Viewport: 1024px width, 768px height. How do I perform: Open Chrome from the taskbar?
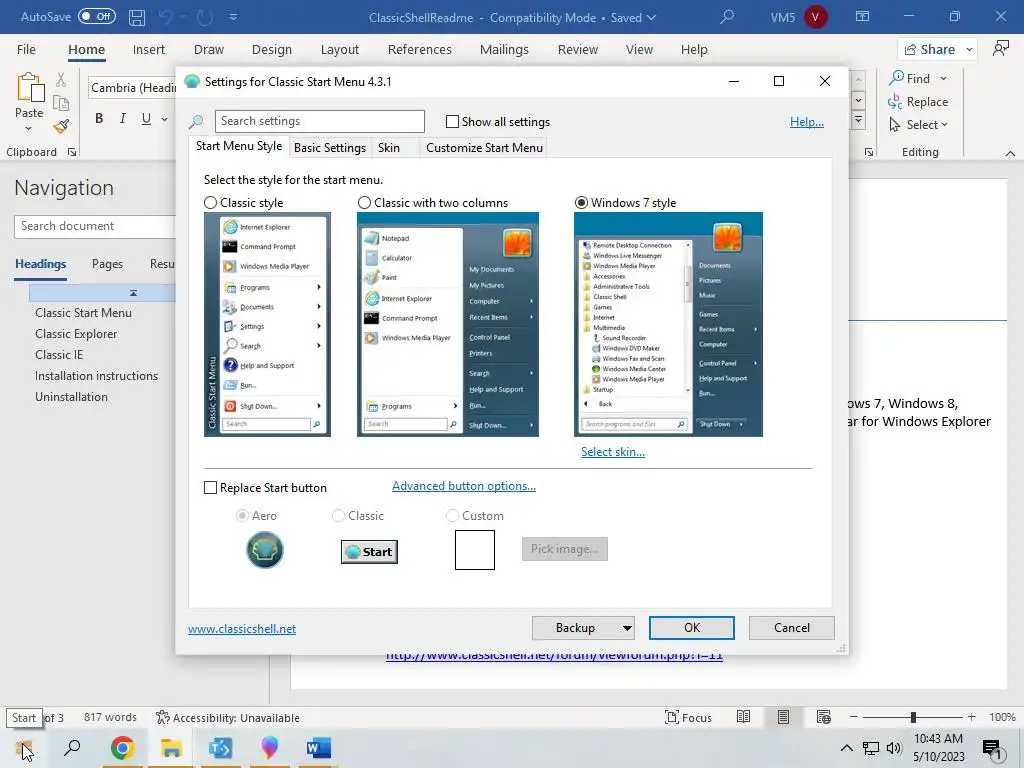click(x=122, y=748)
